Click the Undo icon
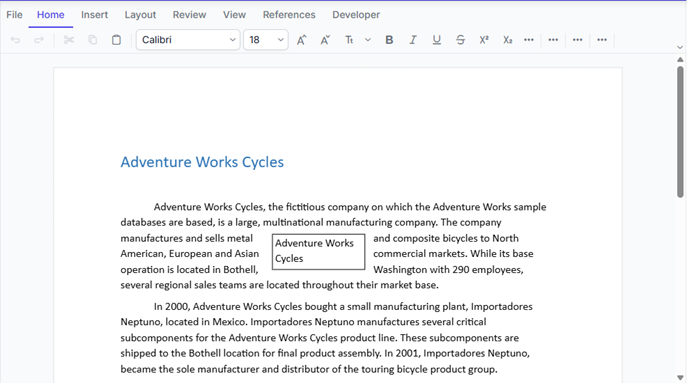This screenshot has width=687, height=383. click(x=15, y=40)
